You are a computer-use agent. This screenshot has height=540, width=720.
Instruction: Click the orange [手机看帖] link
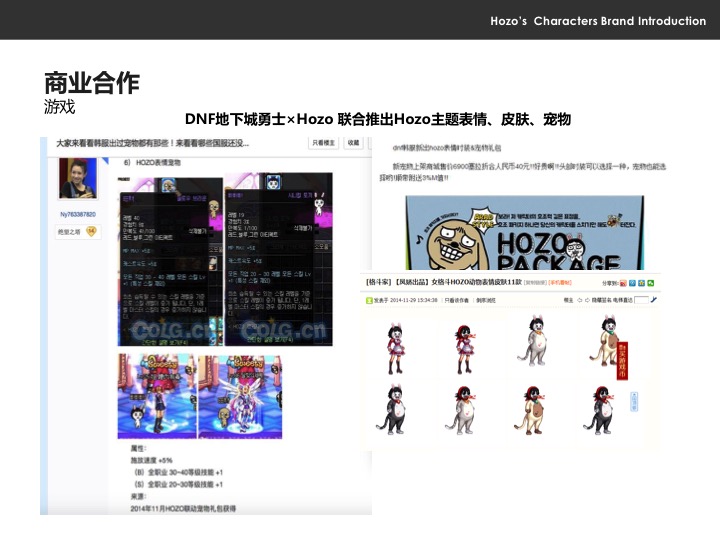[x=560, y=282]
